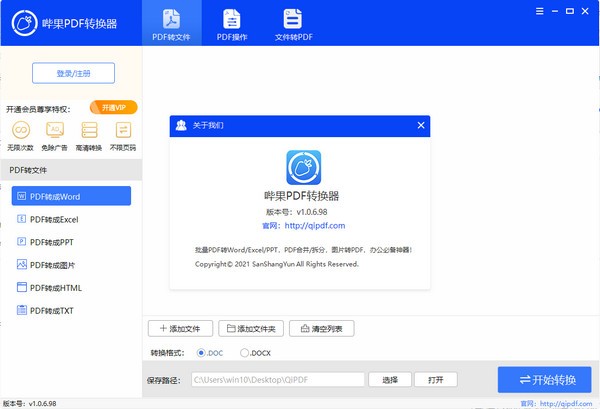Click the people icon in 关于我们 title
Image resolution: width=600 pixels, height=409 pixels.
point(181,125)
